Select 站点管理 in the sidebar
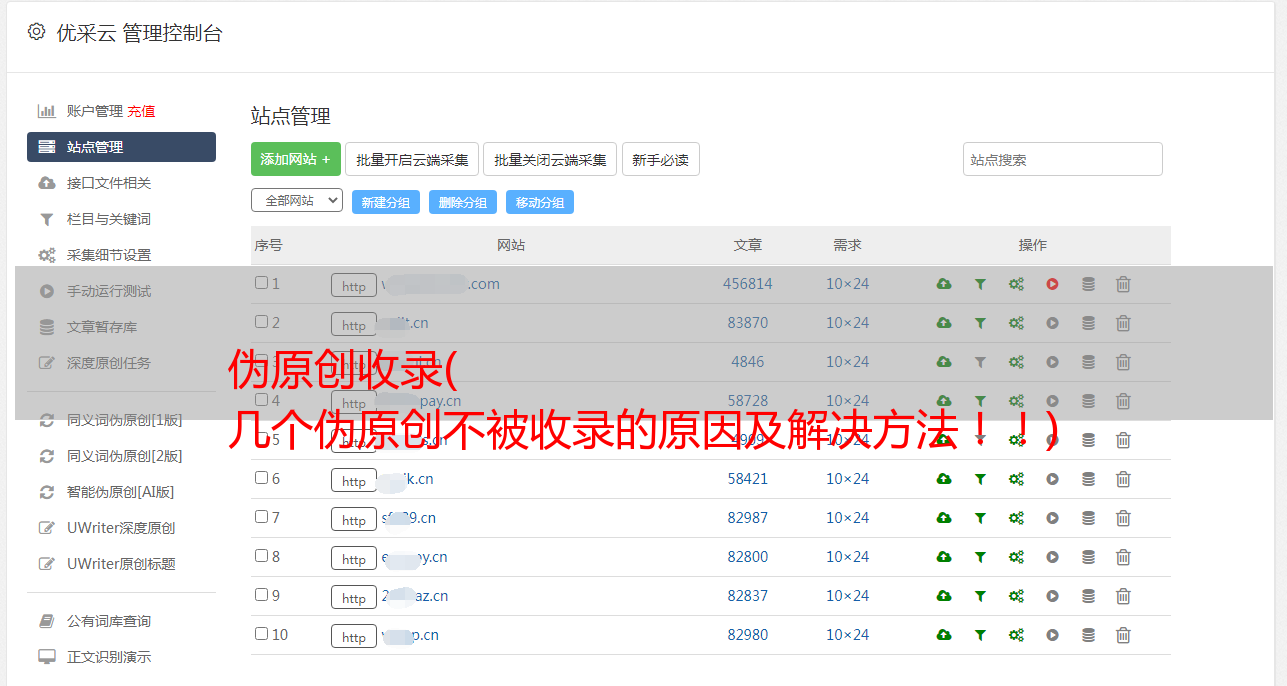This screenshot has height=686, width=1287. pyautogui.click(x=121, y=147)
